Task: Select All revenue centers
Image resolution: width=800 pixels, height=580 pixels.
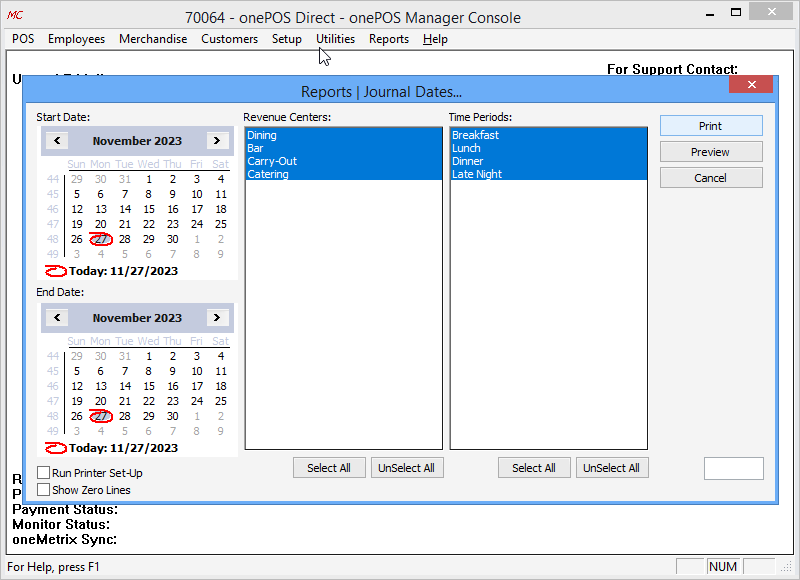Action: [329, 468]
